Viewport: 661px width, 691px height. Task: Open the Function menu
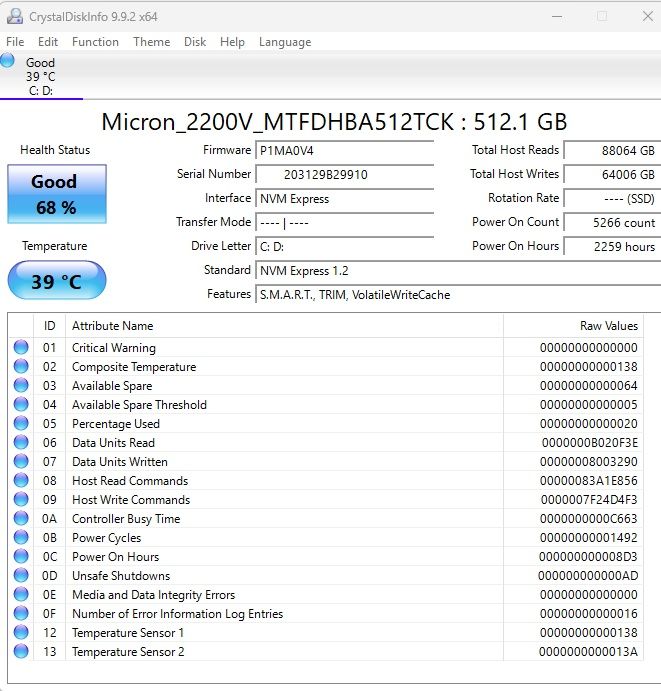[95, 42]
